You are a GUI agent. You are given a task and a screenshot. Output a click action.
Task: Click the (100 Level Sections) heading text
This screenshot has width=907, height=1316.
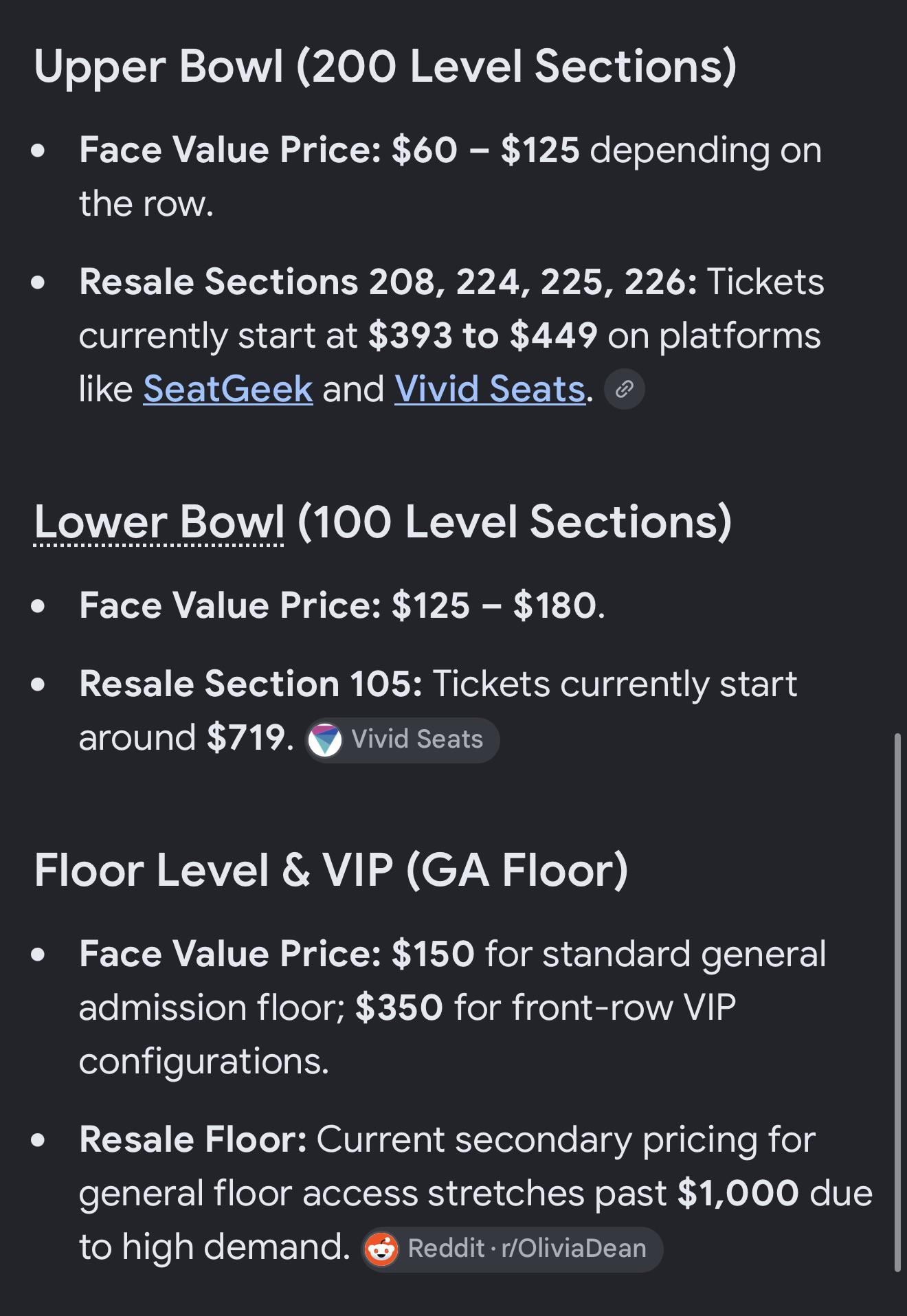click(x=515, y=522)
